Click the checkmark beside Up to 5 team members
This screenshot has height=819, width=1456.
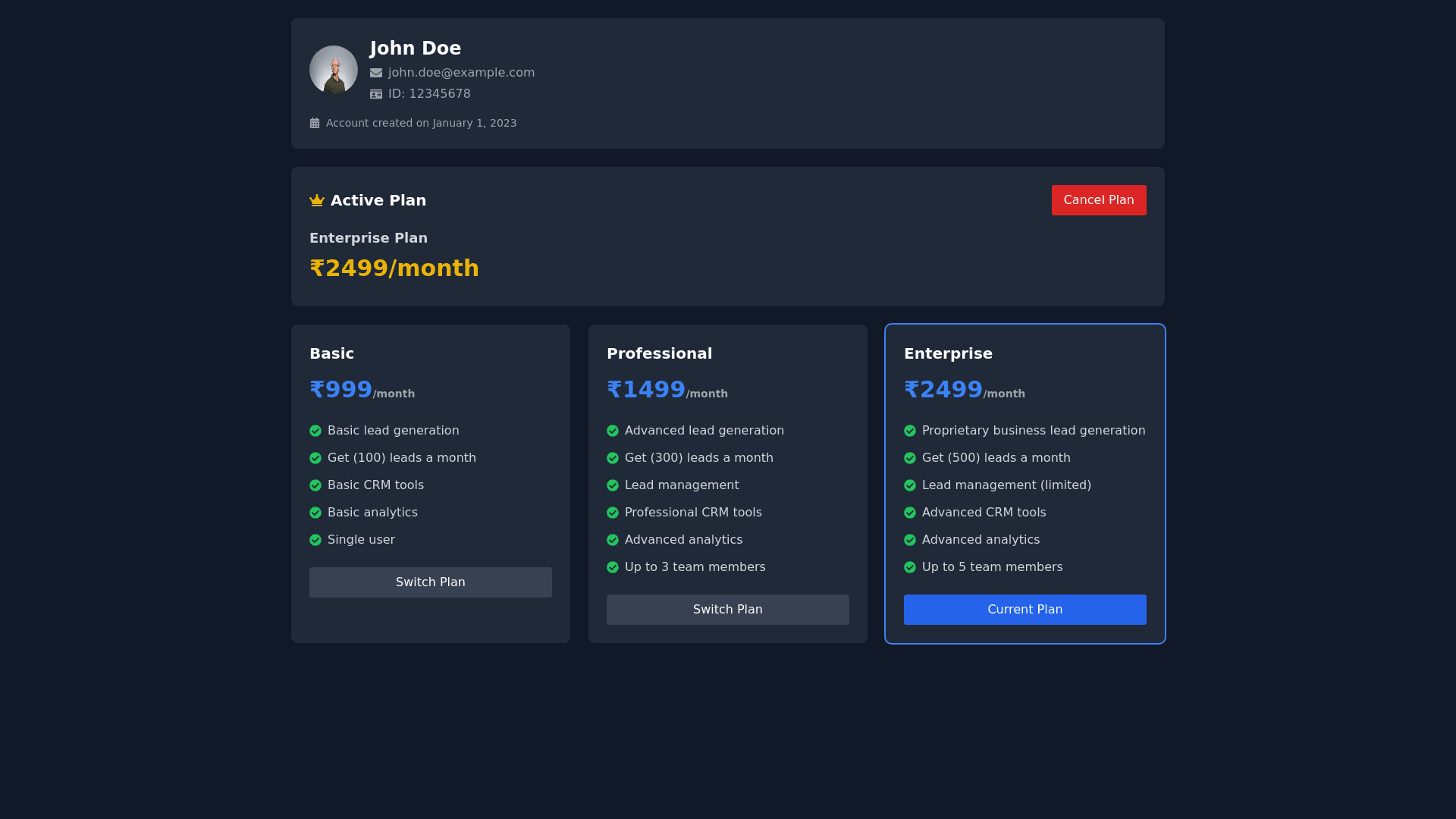[910, 566]
